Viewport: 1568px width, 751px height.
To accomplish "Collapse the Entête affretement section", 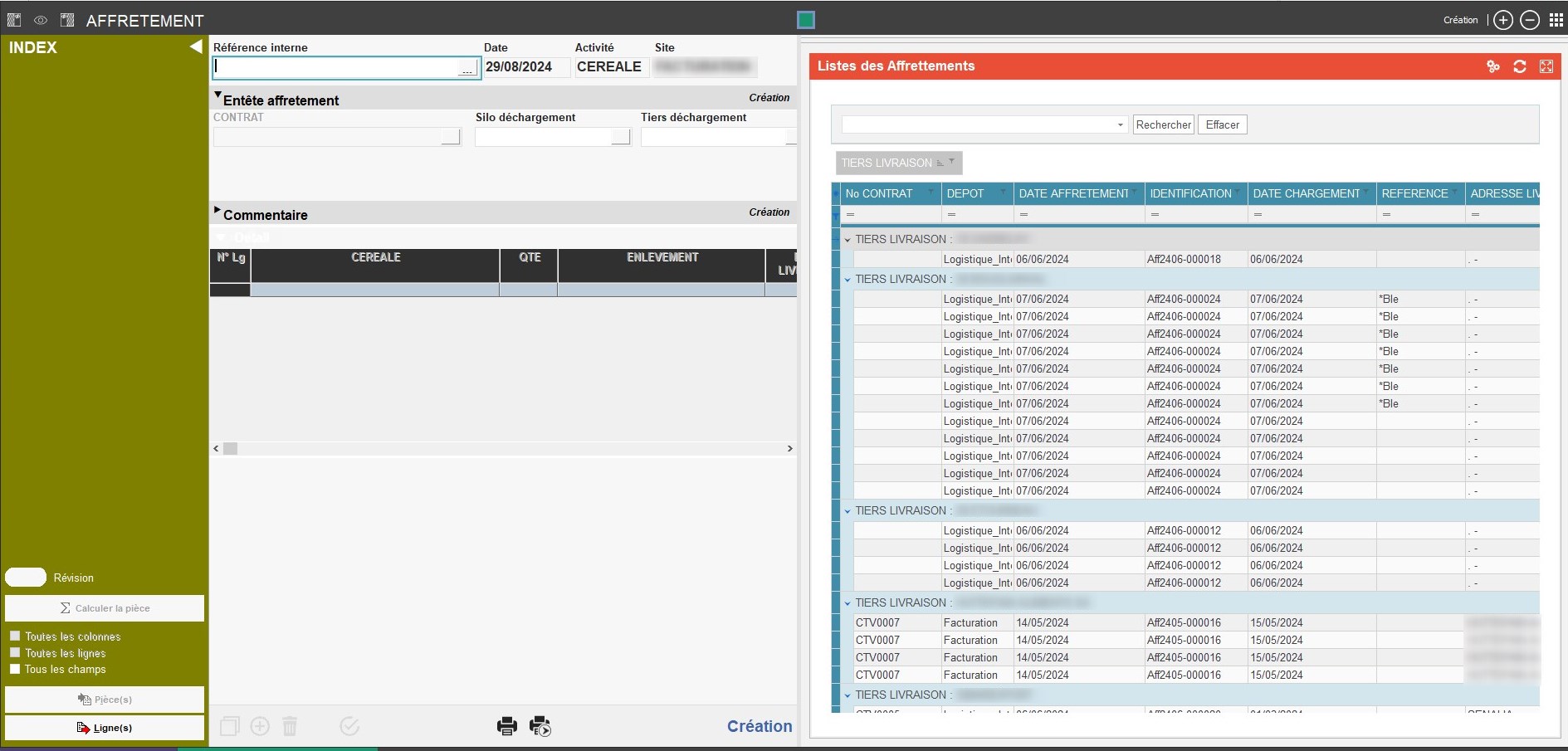I will pos(218,96).
